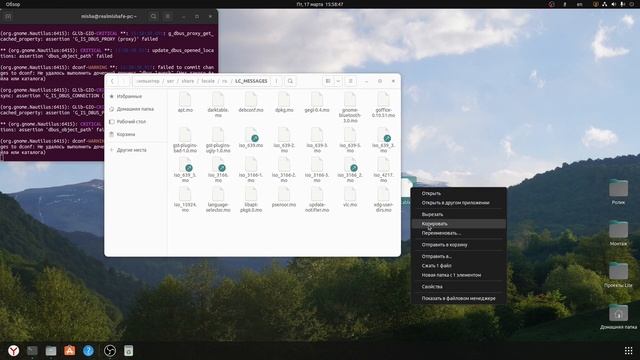Click the 'locale' path segment
Image resolution: width=640 pixels, height=360 pixels.
(208, 81)
